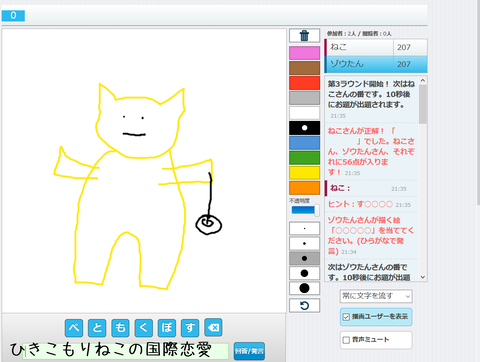This screenshot has width=480, height=362.
Task: Delete a letter with the backspace icon
Action: click(213, 328)
